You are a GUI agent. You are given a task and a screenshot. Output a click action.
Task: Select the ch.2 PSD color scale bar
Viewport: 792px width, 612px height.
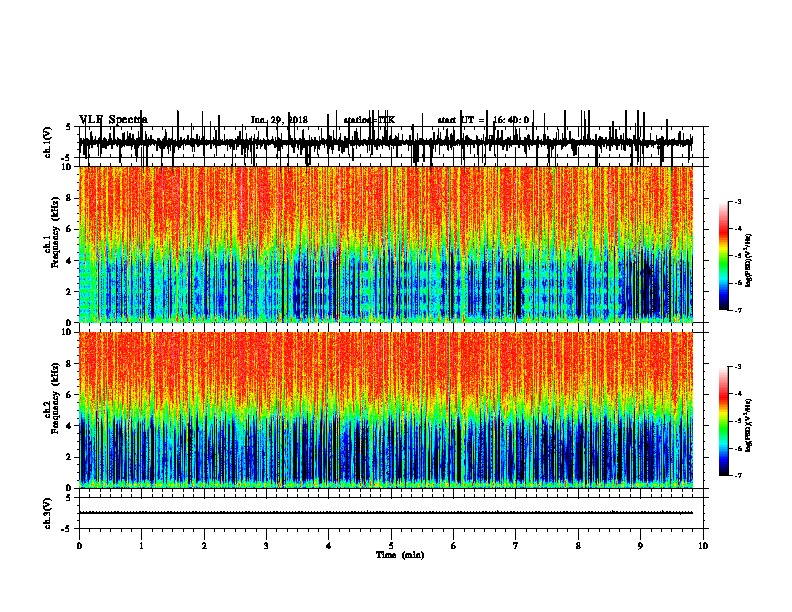point(724,421)
